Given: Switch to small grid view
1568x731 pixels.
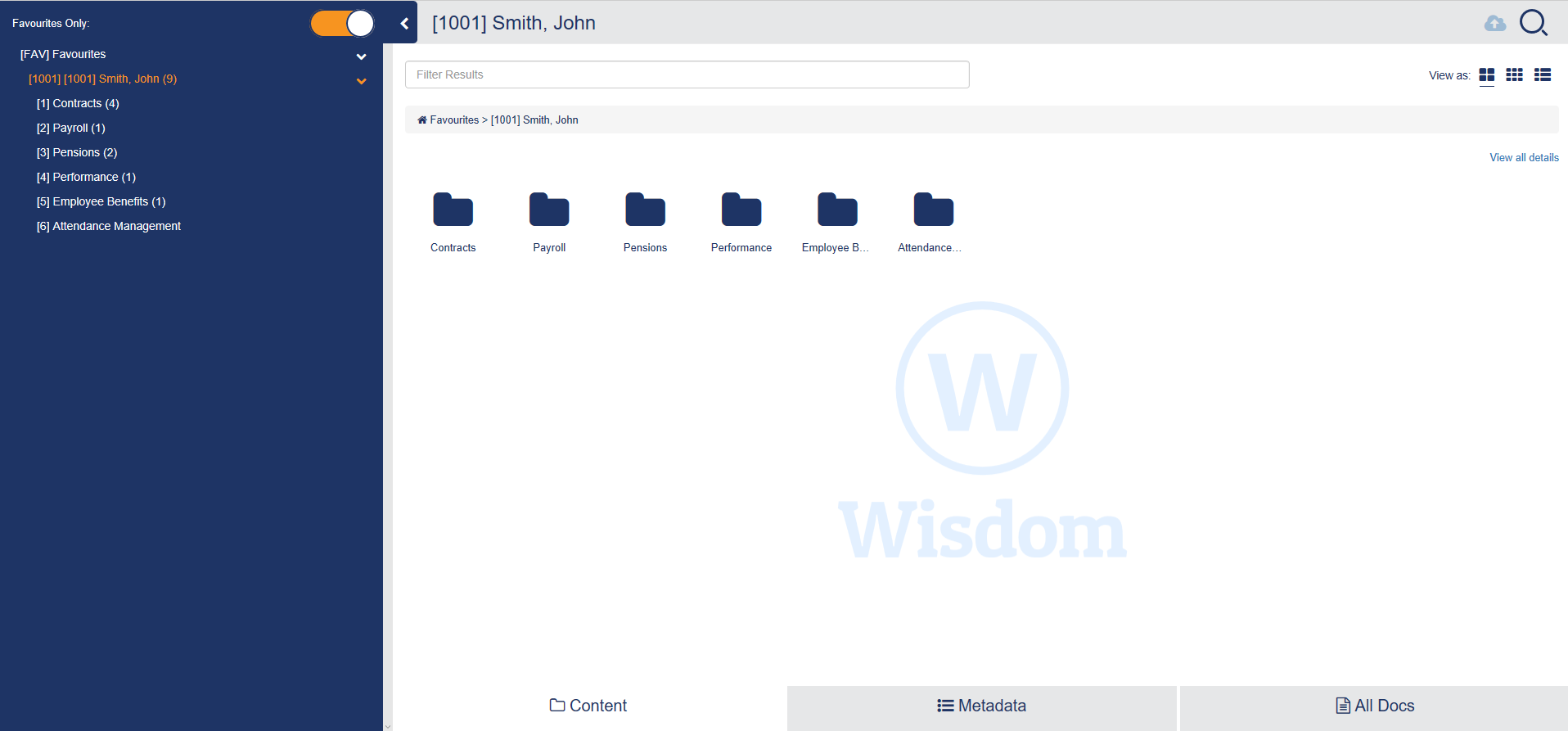Looking at the screenshot, I should (1515, 74).
